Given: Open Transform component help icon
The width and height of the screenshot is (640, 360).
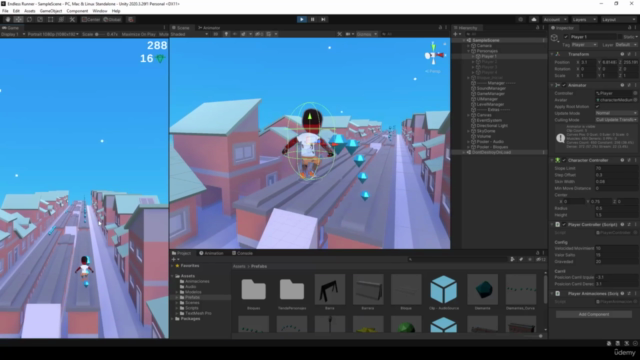Looking at the screenshot, I should [622, 54].
